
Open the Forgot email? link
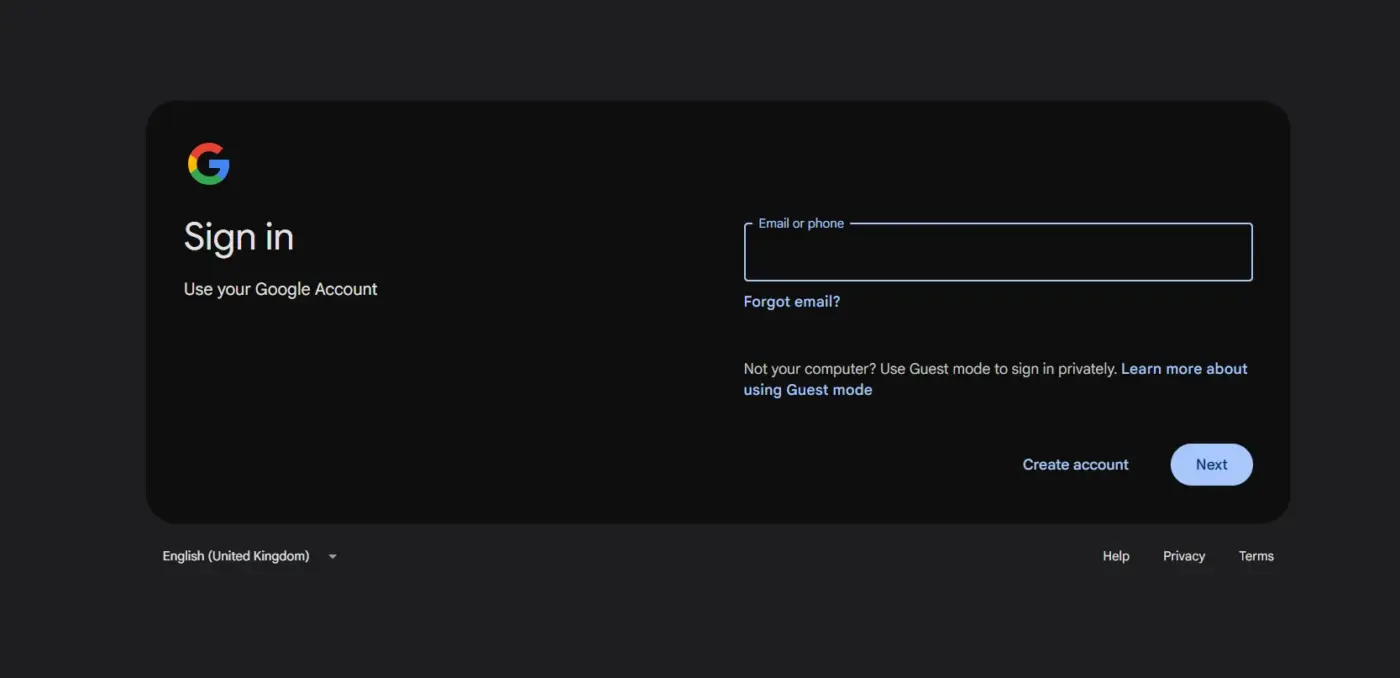tap(792, 302)
